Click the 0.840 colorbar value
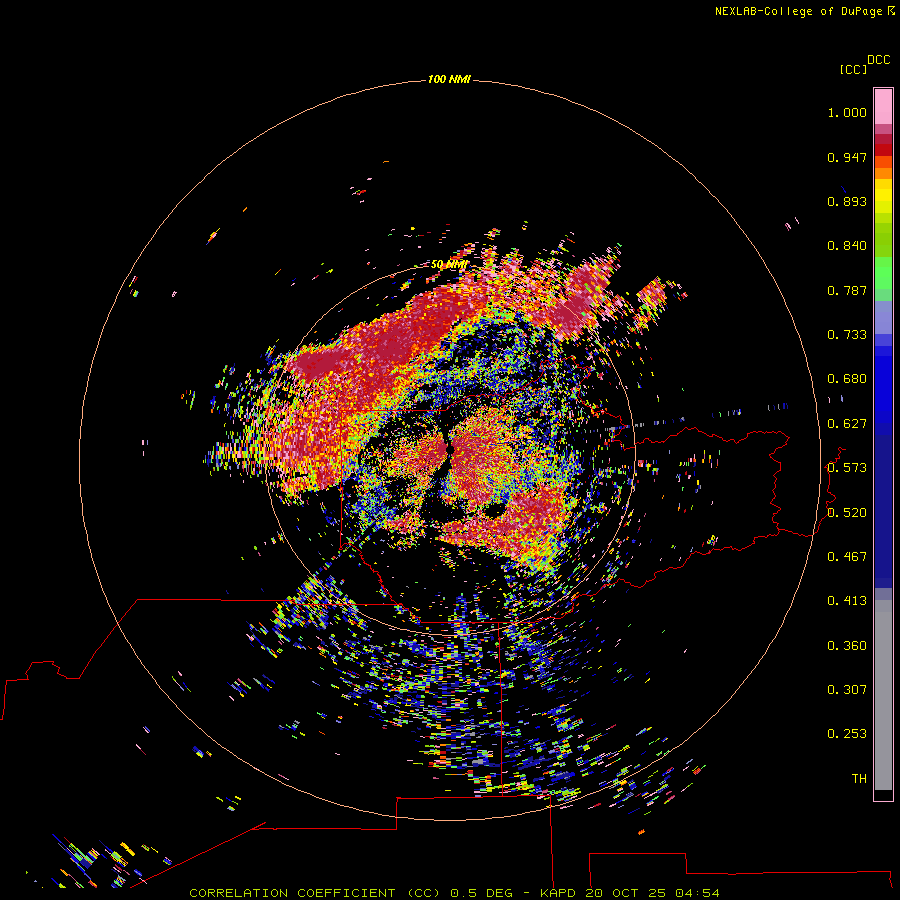Screen dimensions: 900x900 [x=847, y=246]
